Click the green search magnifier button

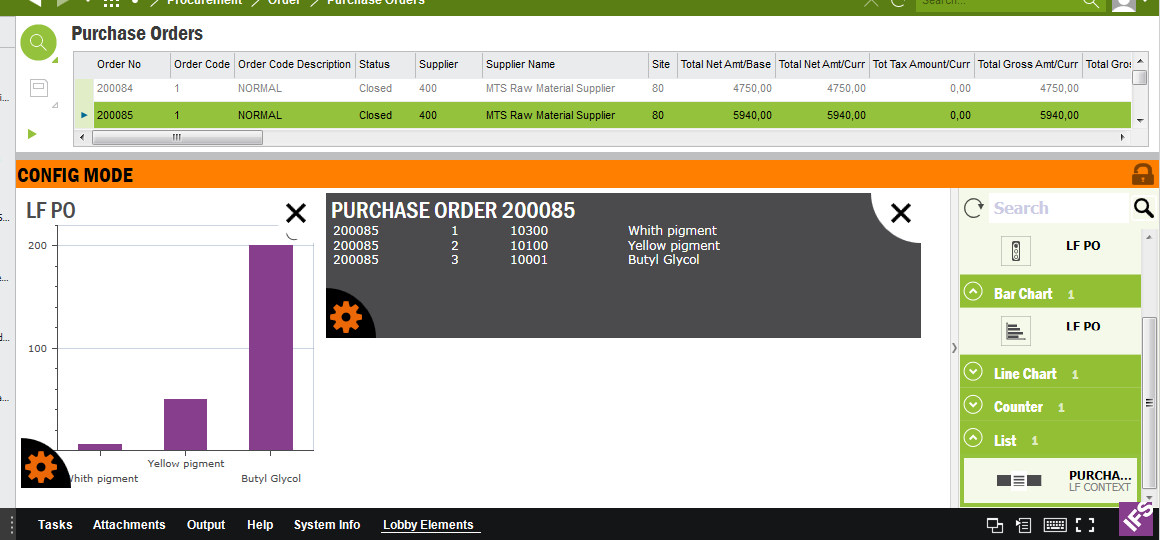pyautogui.click(x=38, y=42)
